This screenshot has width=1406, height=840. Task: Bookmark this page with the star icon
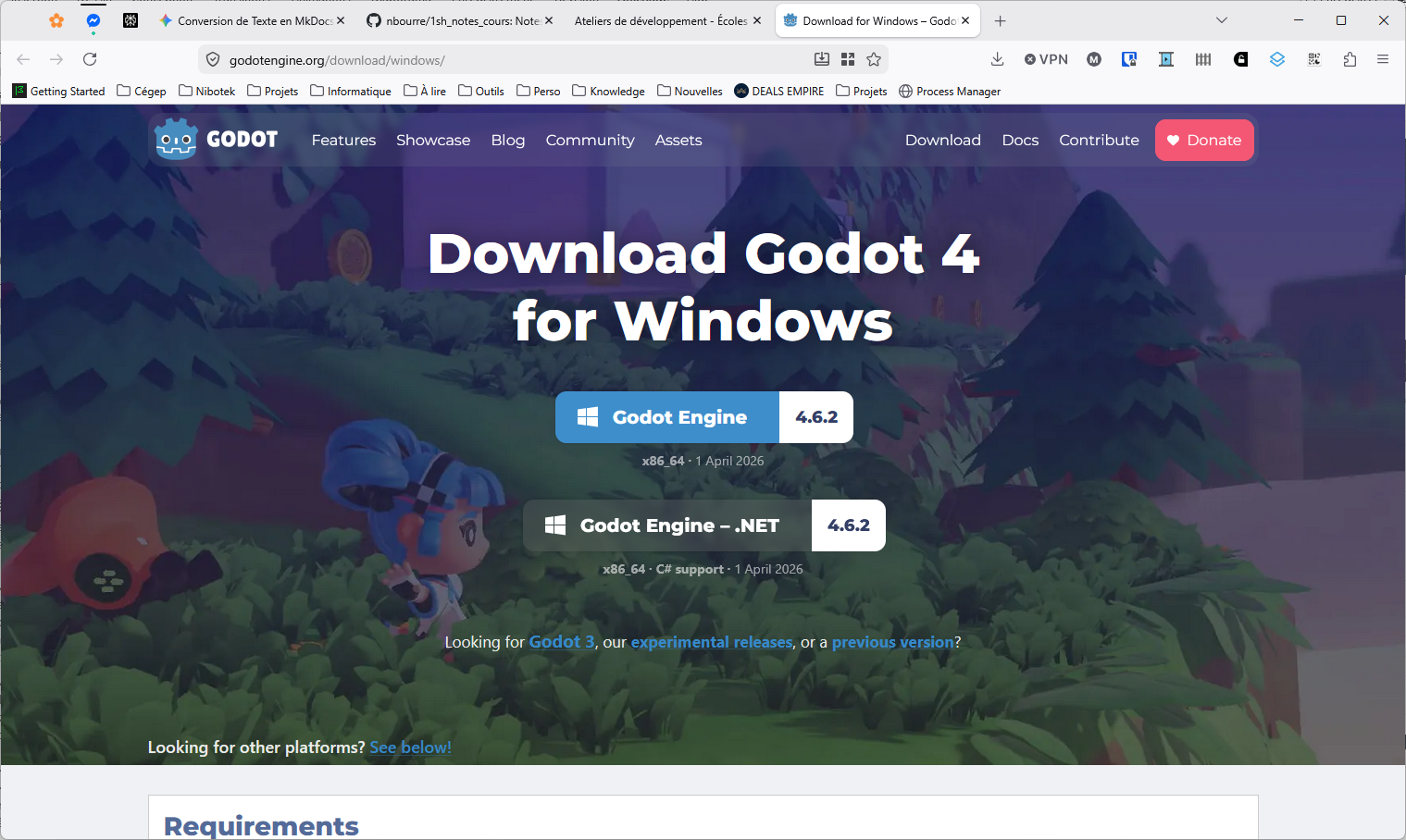(874, 59)
